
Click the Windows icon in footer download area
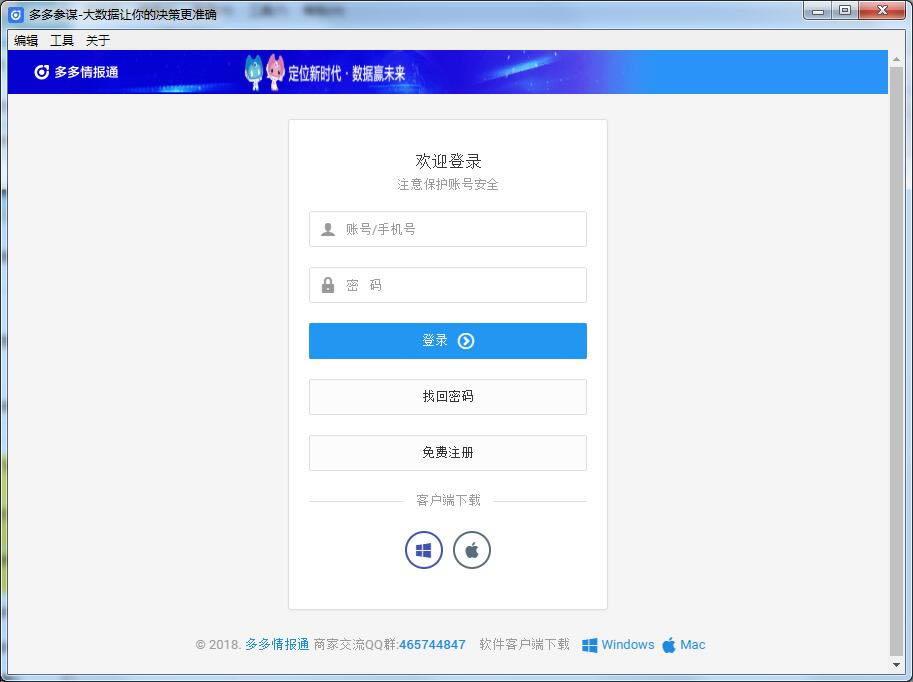coord(589,644)
